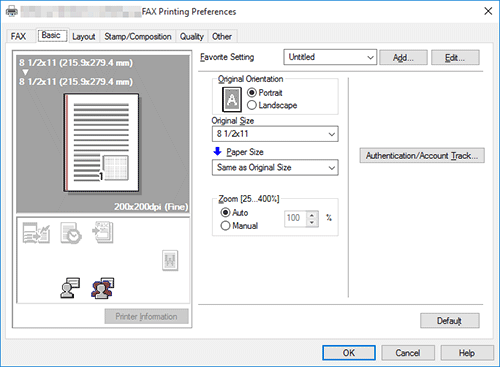Choose the Manual zoom radio button
500x367 pixels.
click(x=226, y=226)
